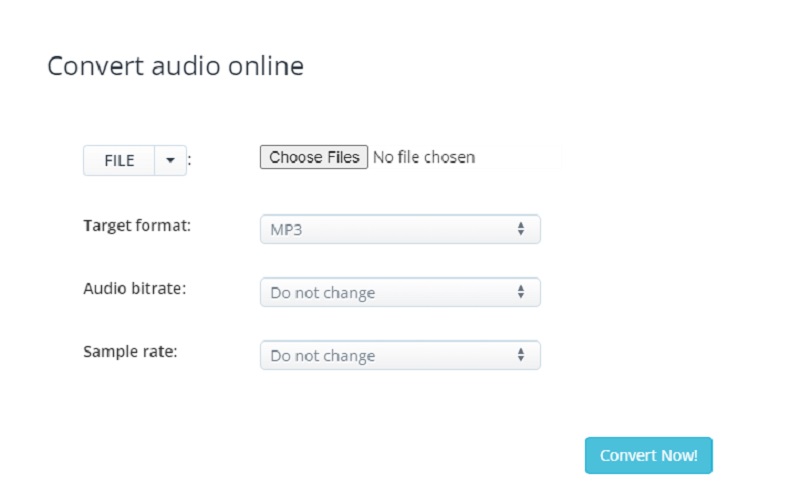Click 'Do not change' text in Audio bitrate

[x=322, y=293]
